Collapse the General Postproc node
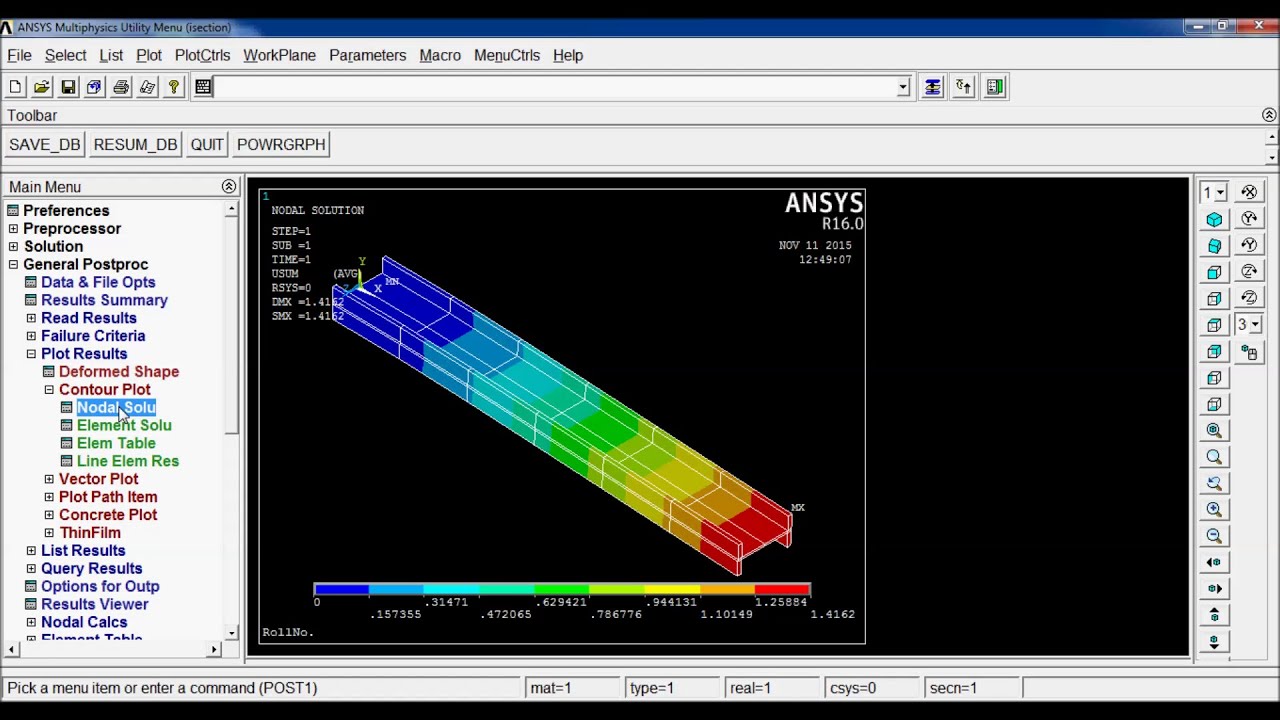 click(13, 265)
